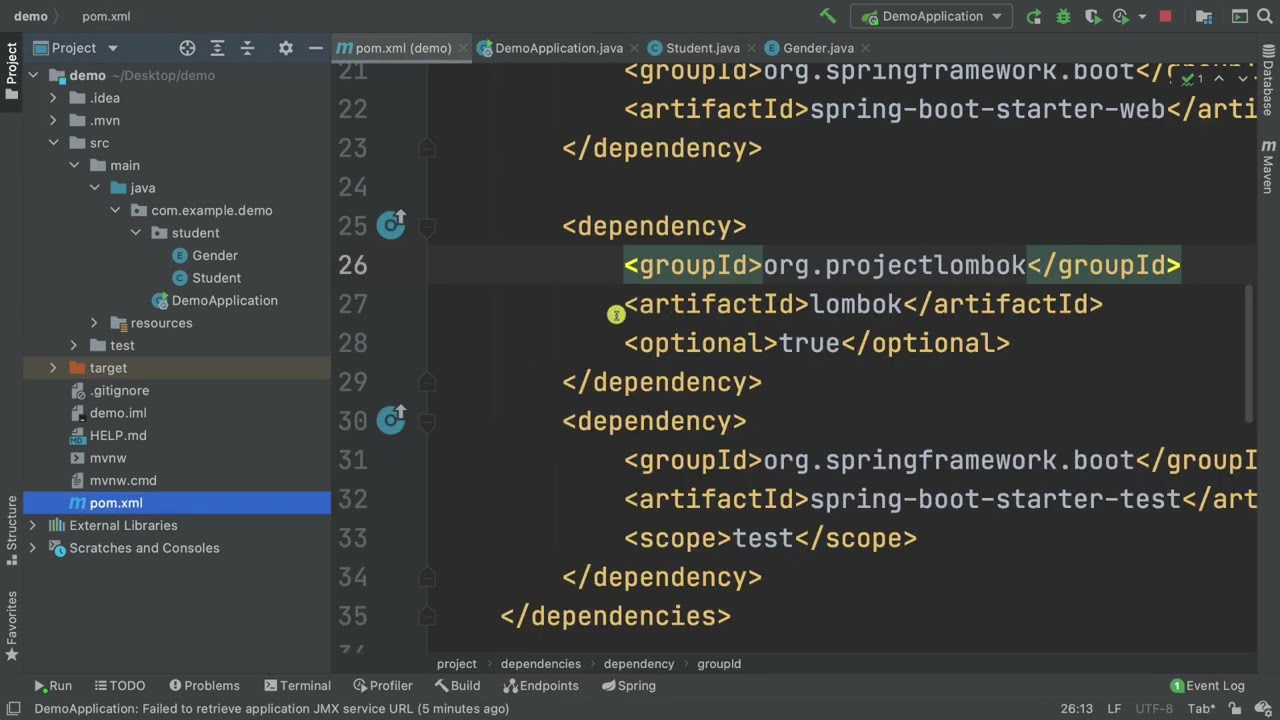Expand the .mvn folder
This screenshot has width=1280, height=720.
coord(53,121)
